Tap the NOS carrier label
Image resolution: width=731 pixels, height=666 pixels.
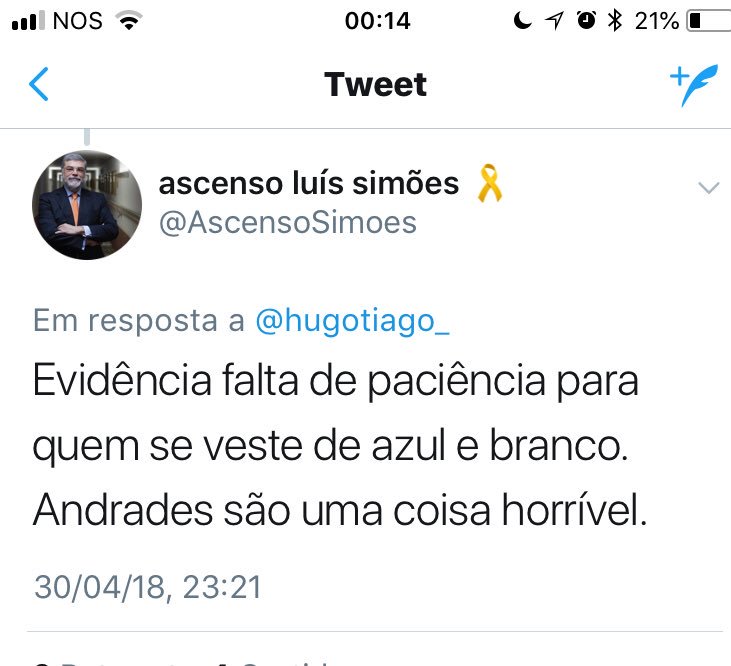[x=78, y=21]
